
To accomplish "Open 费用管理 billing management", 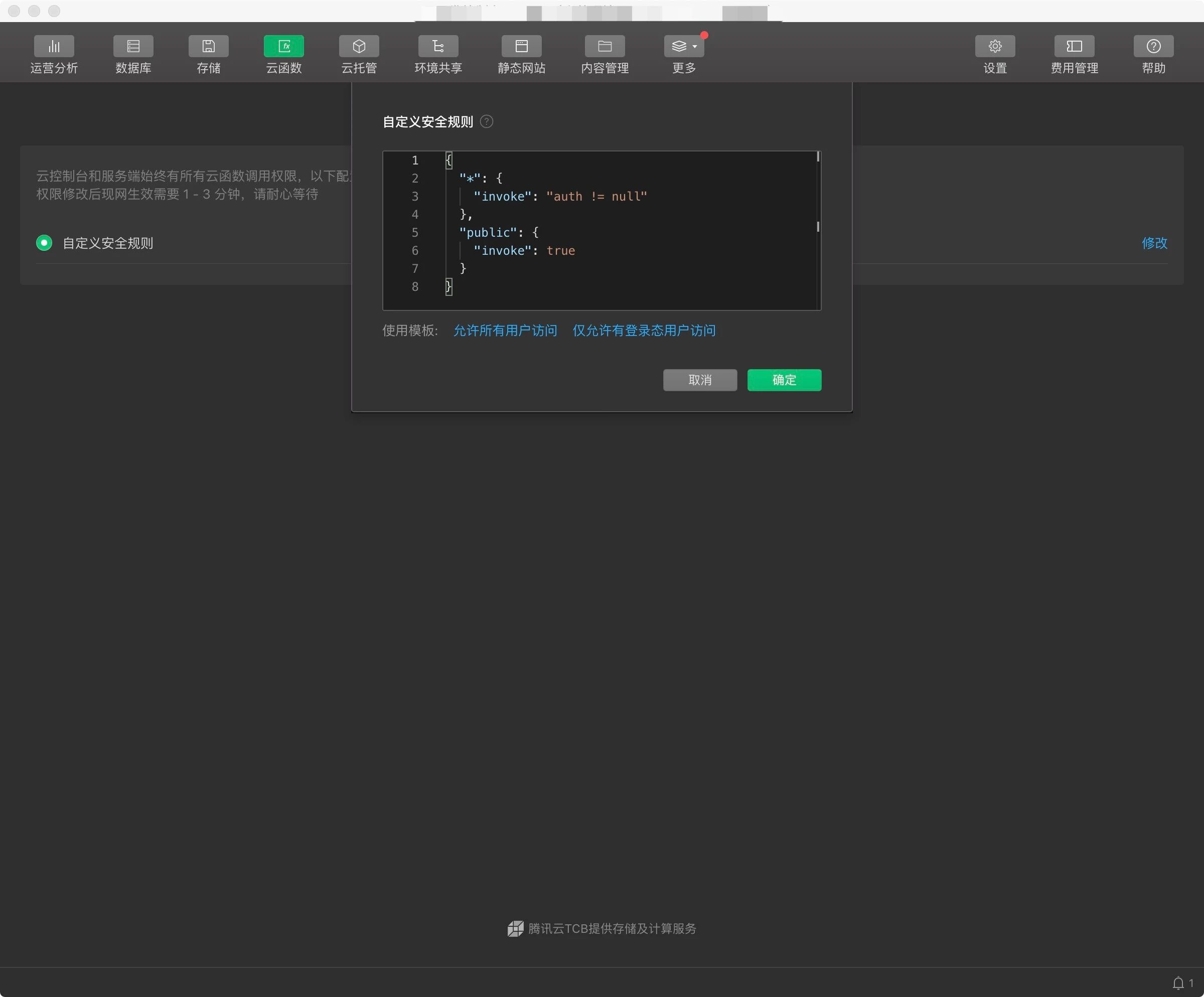I will [1074, 47].
